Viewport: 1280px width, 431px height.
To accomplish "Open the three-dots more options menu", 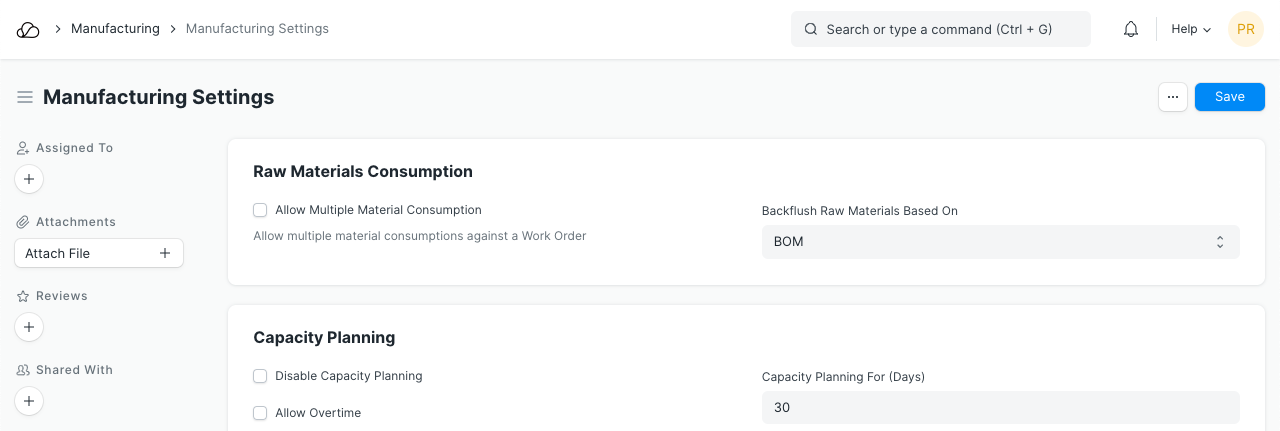I will click(x=1173, y=97).
